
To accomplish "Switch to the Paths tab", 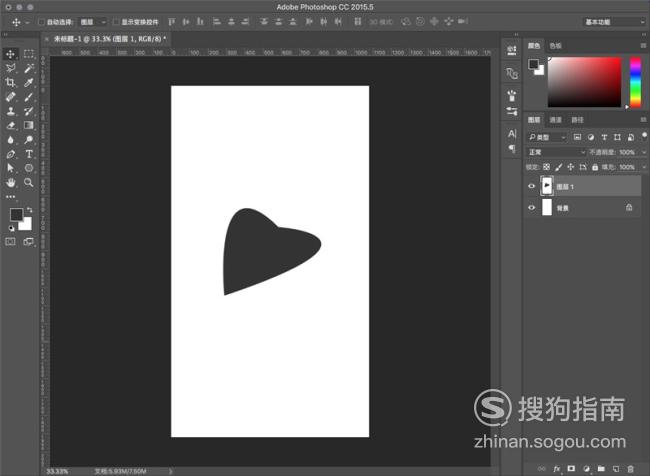I will 577,120.
